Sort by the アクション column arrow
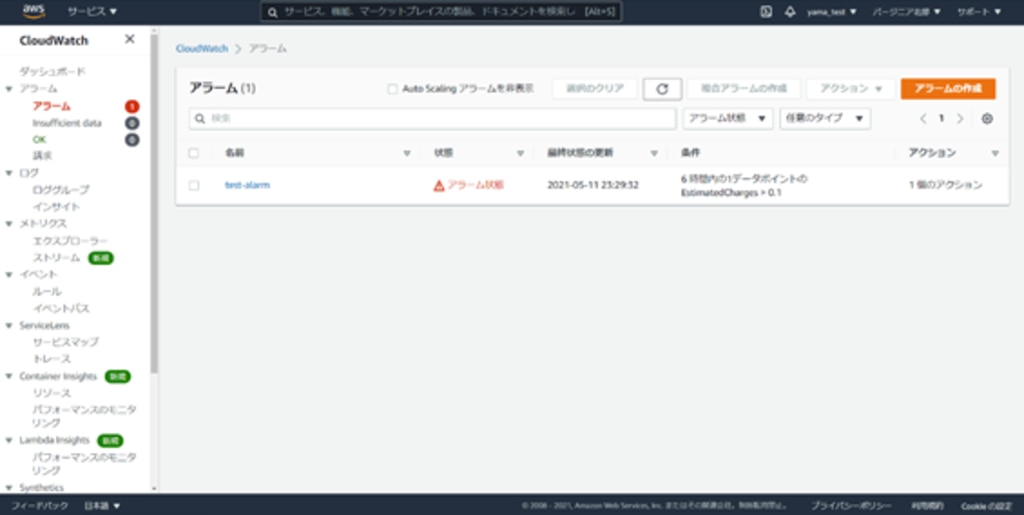 pyautogui.click(x=995, y=153)
